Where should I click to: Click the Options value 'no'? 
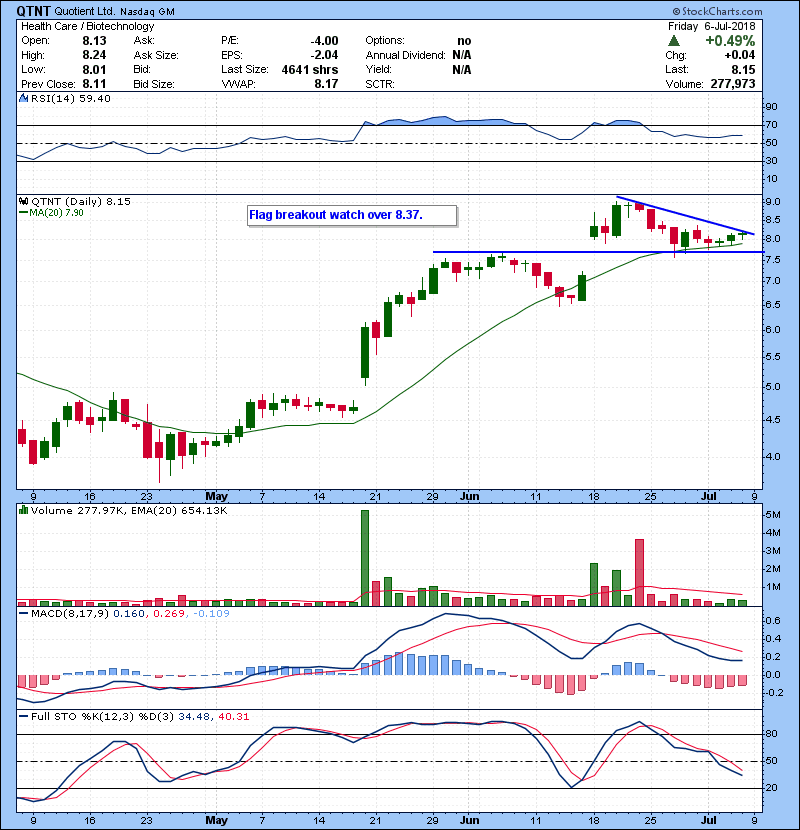(464, 41)
